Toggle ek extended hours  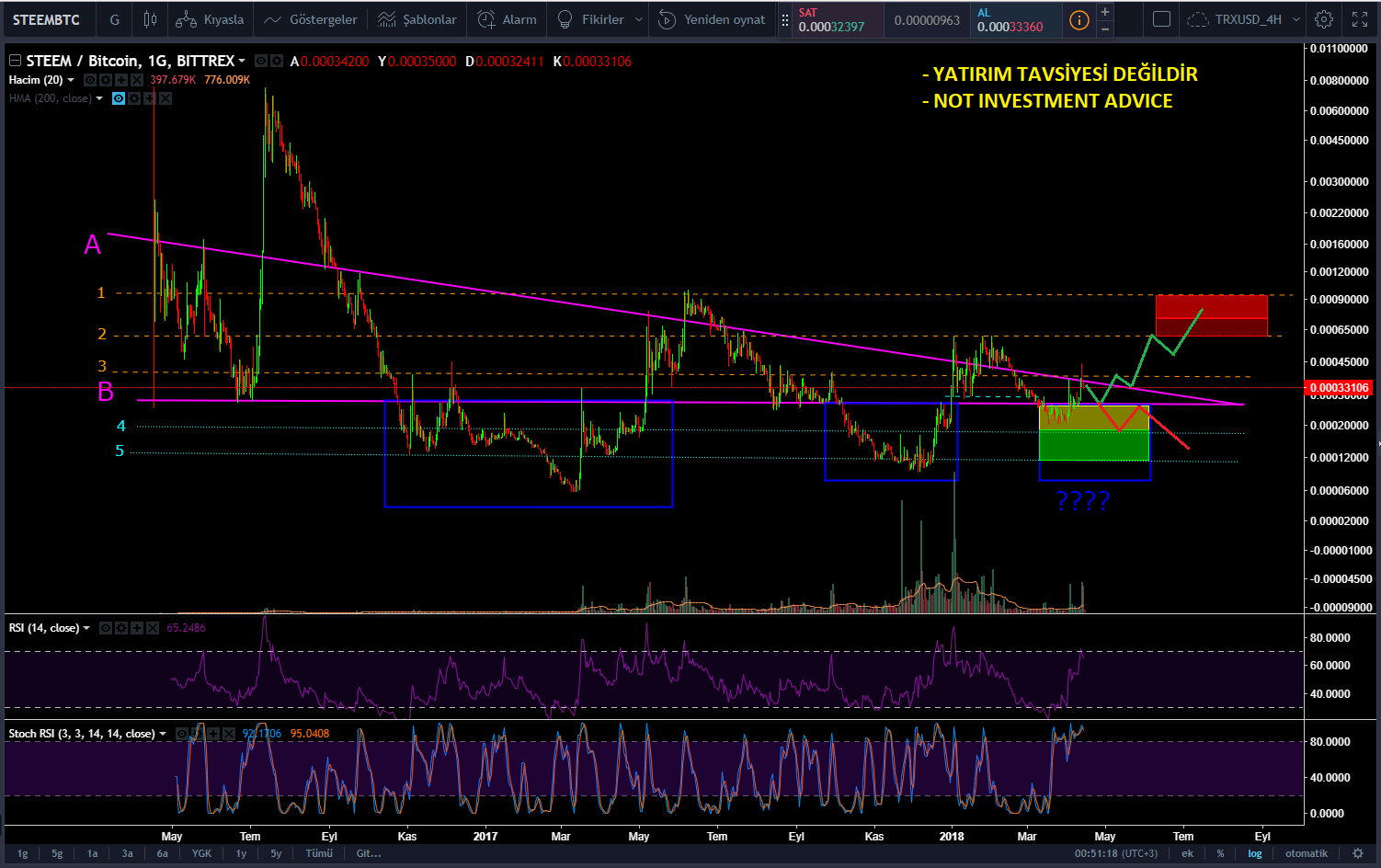pos(1187,853)
